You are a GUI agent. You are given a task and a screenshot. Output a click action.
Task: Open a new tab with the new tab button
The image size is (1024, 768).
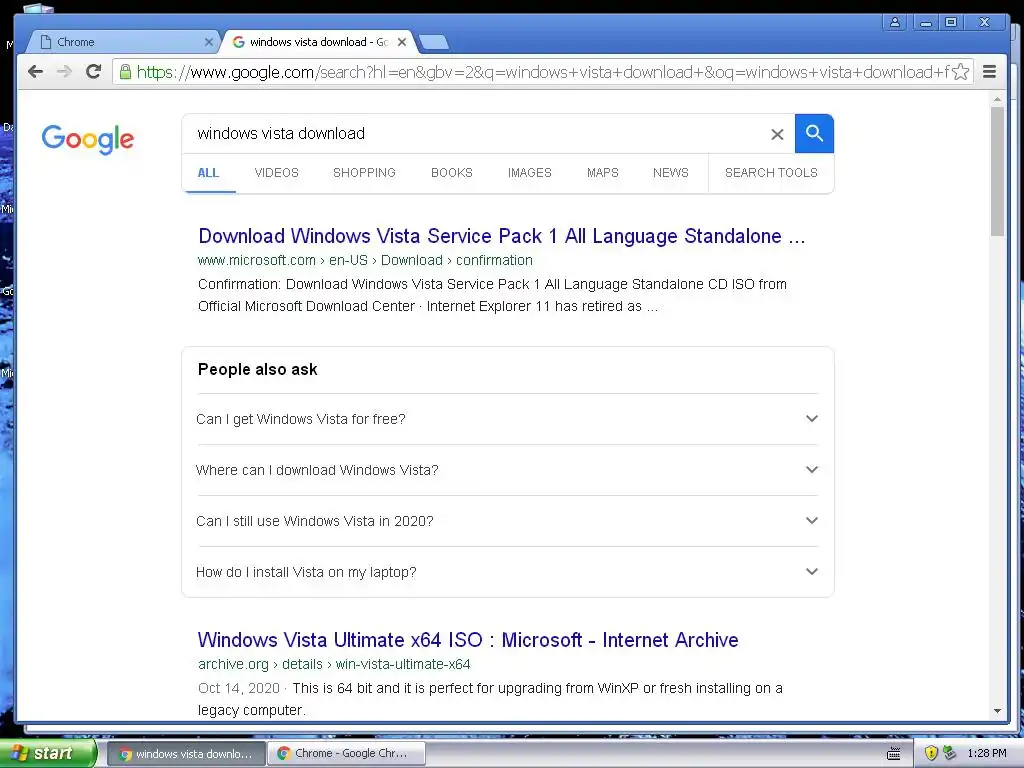click(x=433, y=42)
